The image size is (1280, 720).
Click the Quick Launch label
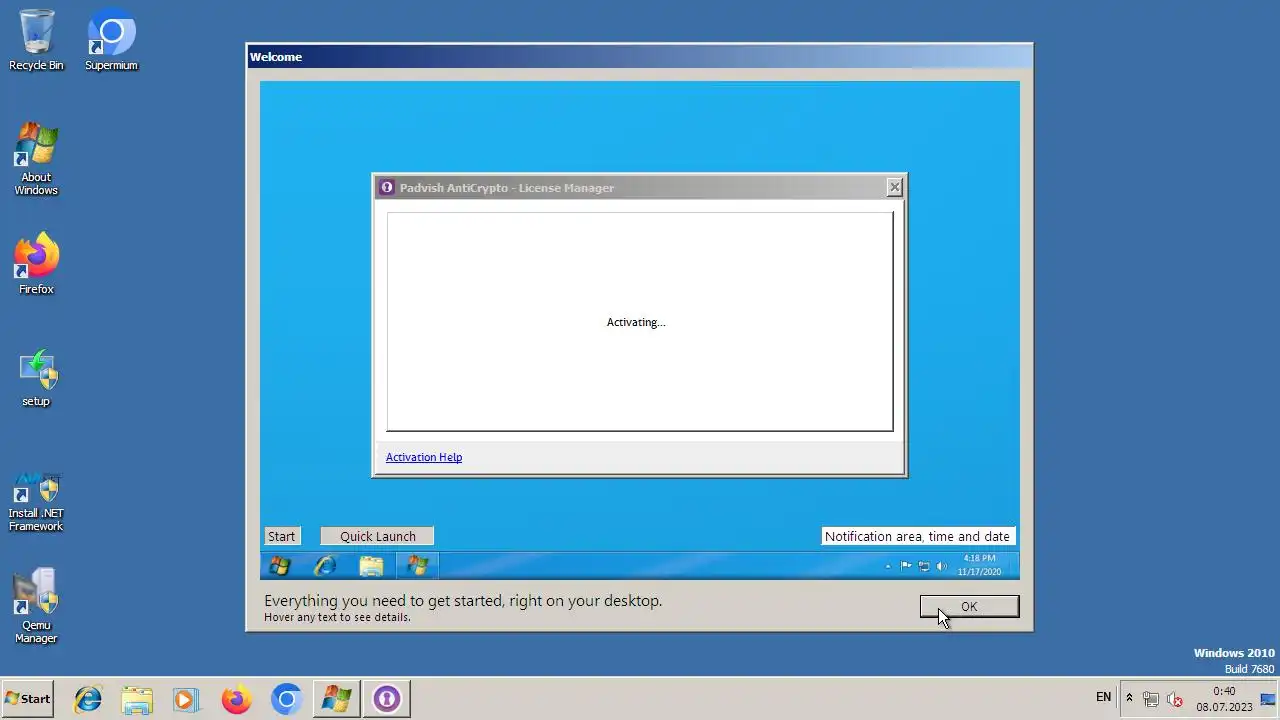(377, 536)
